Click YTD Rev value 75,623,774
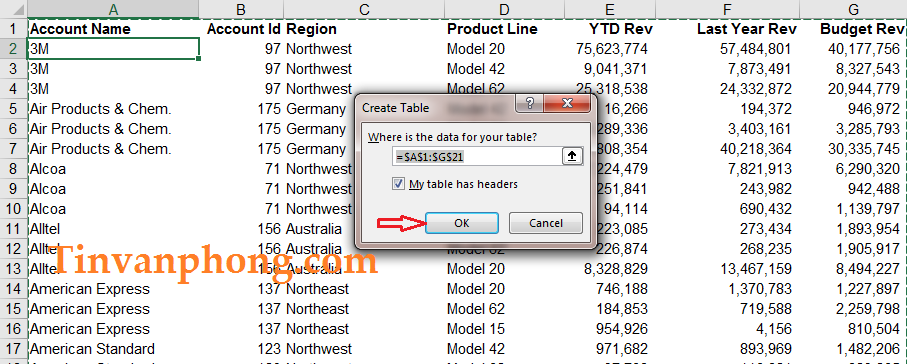Viewport: 907px width, 364px height. click(612, 49)
